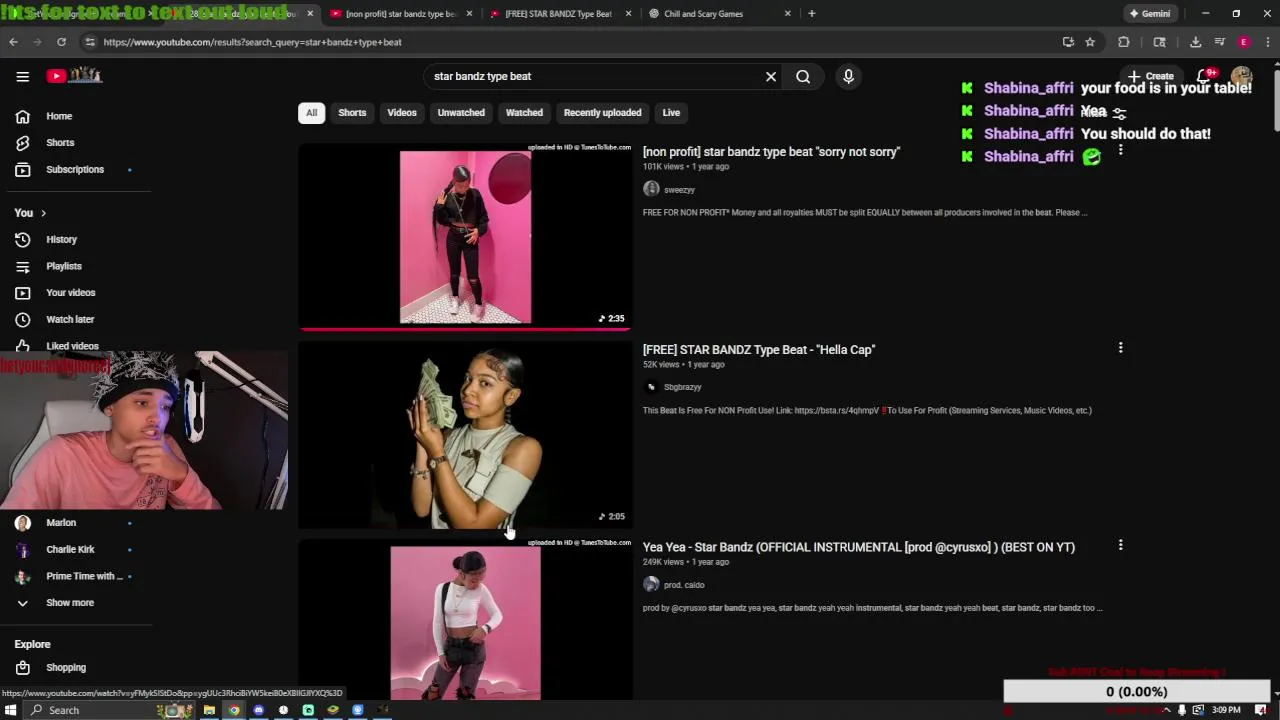Open the search Filters icon
The height and width of the screenshot is (720, 1280).
coord(1119,113)
